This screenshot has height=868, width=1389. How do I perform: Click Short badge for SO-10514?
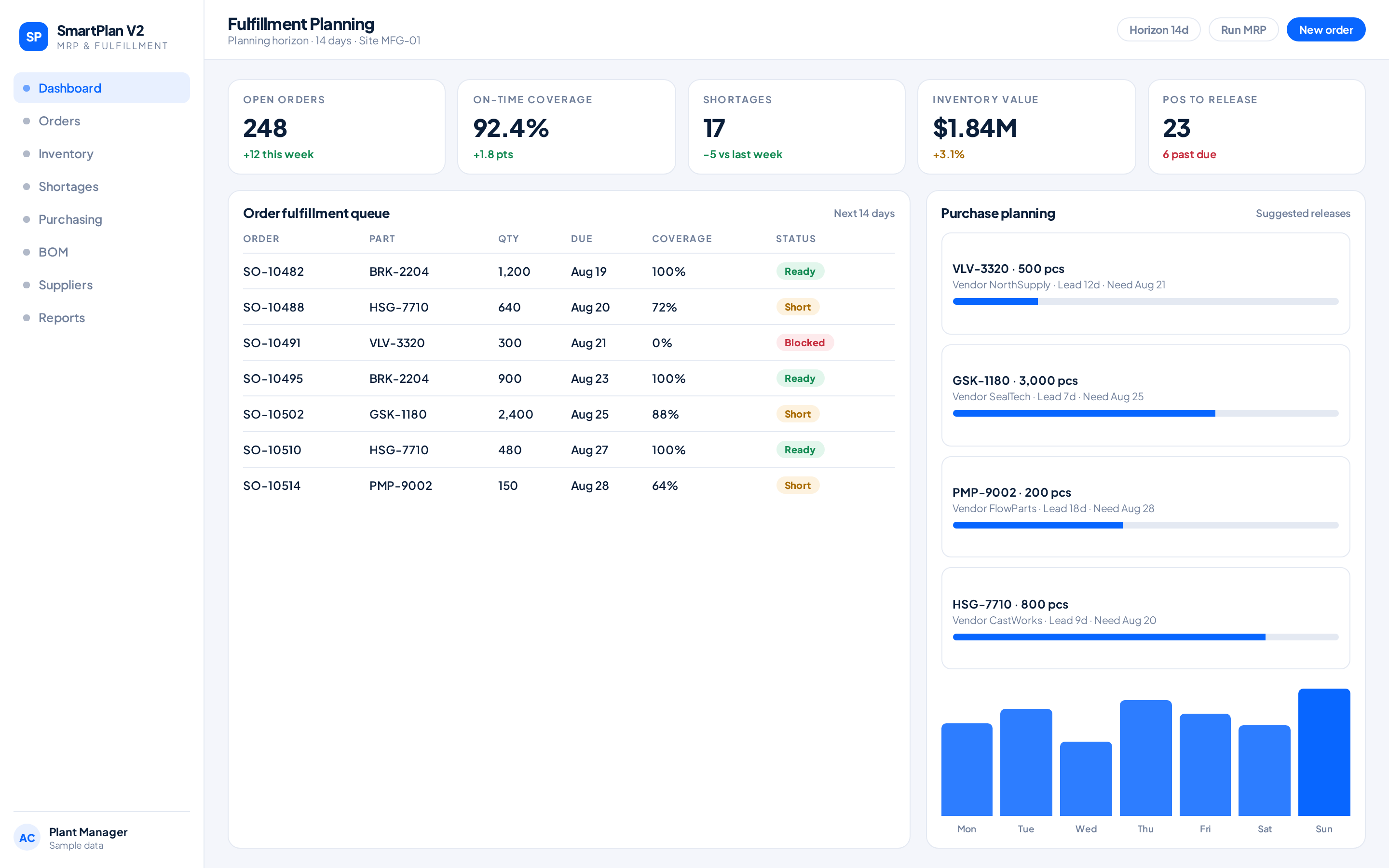pos(798,485)
